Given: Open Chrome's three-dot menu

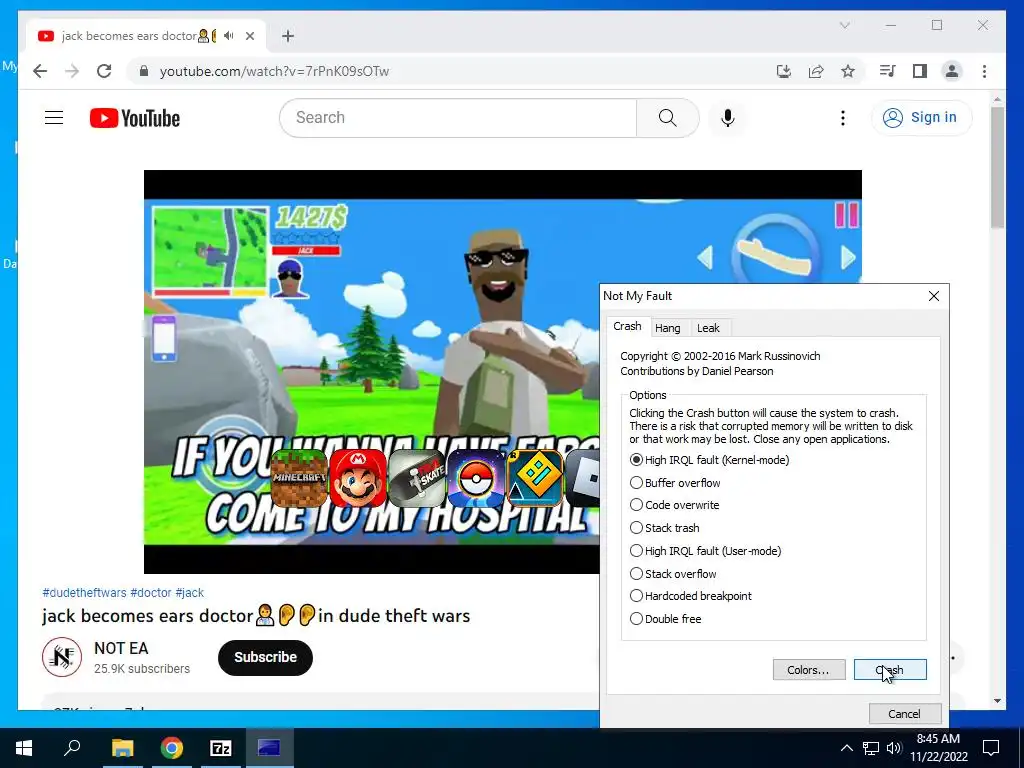Looking at the screenshot, I should tap(984, 71).
